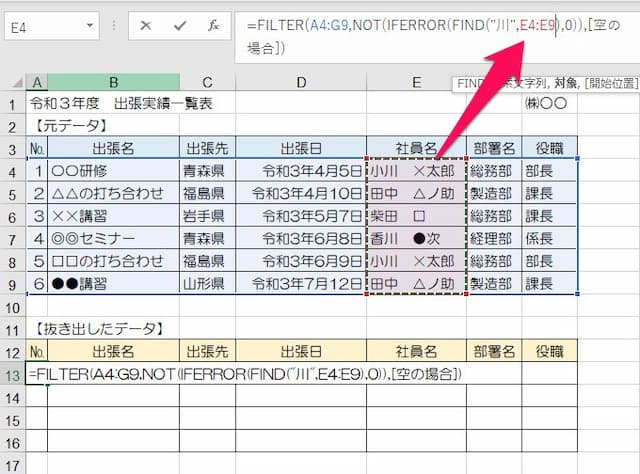Select column B header
The height and width of the screenshot is (474, 640).
pyautogui.click(x=113, y=82)
